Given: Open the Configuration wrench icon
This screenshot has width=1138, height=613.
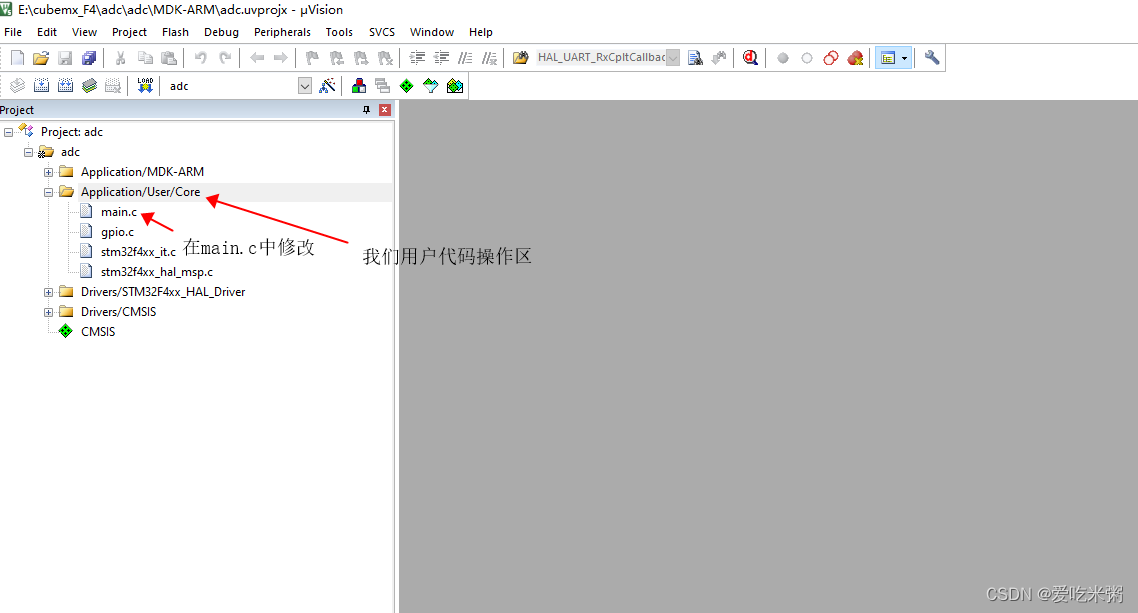Looking at the screenshot, I should (930, 57).
